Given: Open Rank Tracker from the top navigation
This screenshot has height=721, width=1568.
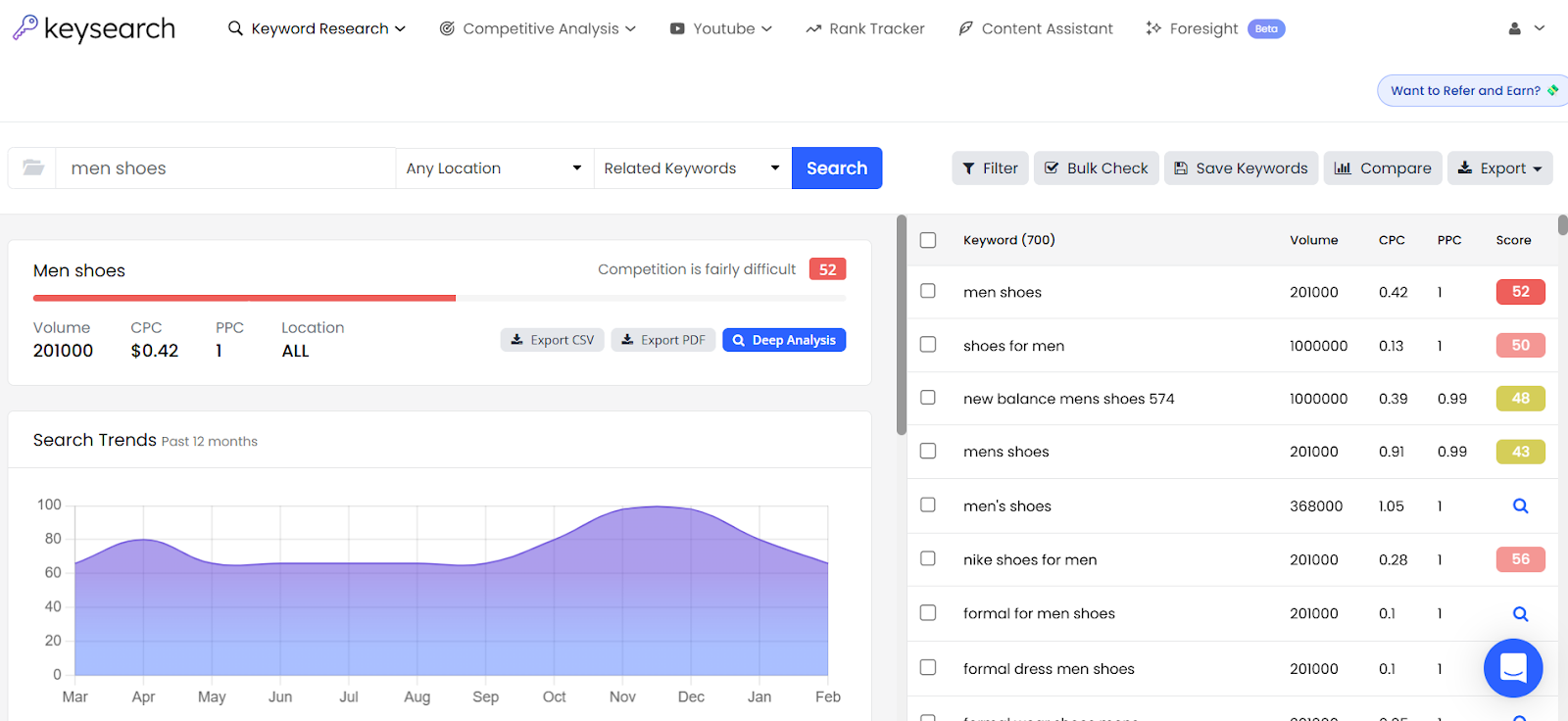Looking at the screenshot, I should coord(865,28).
